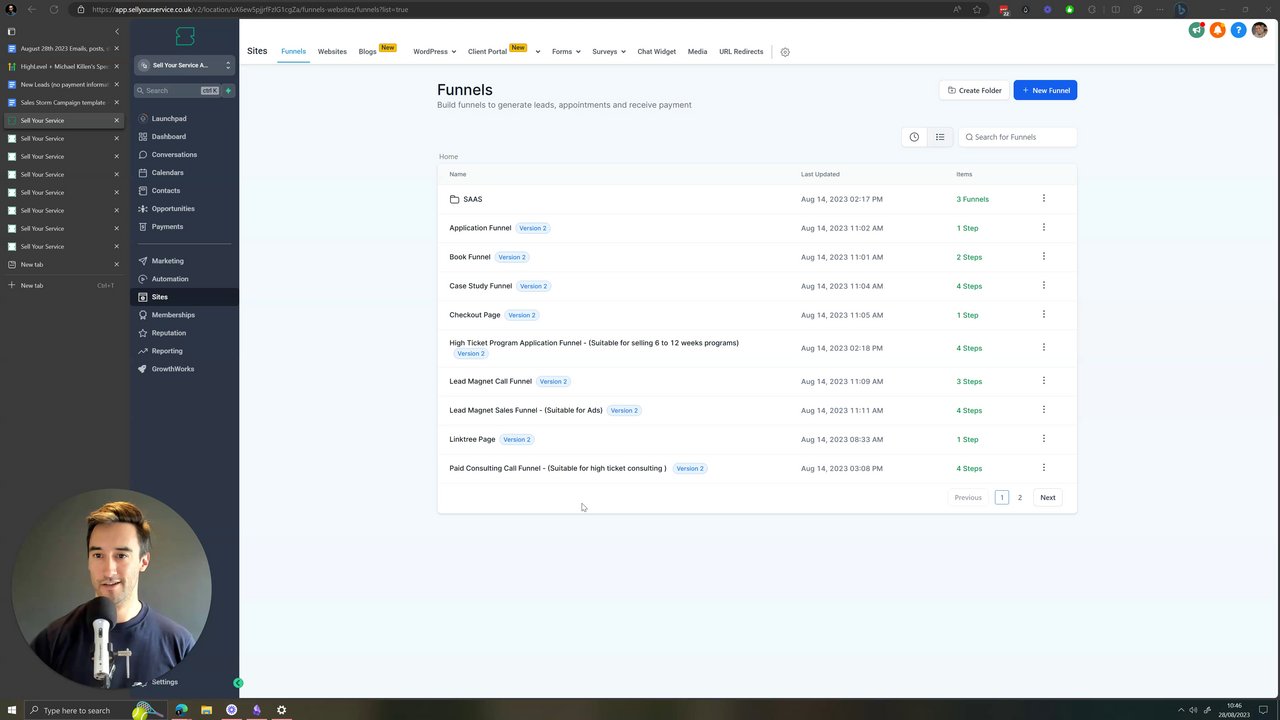Open Payments in the sidebar
This screenshot has width=1280, height=720.
(167, 226)
